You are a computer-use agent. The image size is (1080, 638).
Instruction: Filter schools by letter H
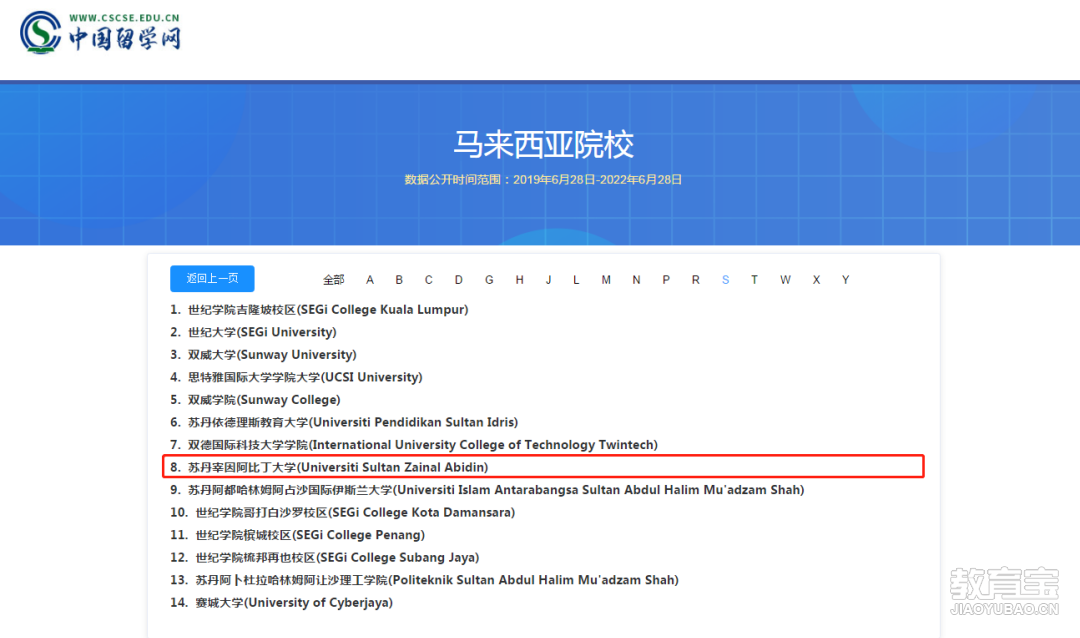click(x=519, y=280)
